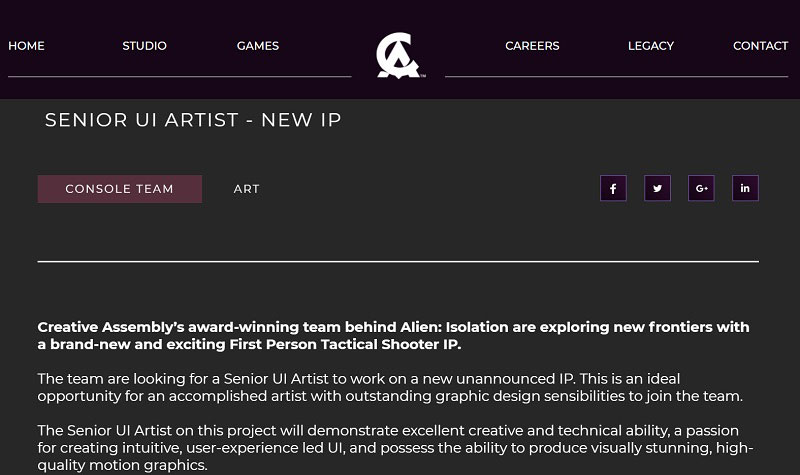Viewport: 800px width, 475px height.
Task: Open the CAREERS section
Action: point(532,46)
